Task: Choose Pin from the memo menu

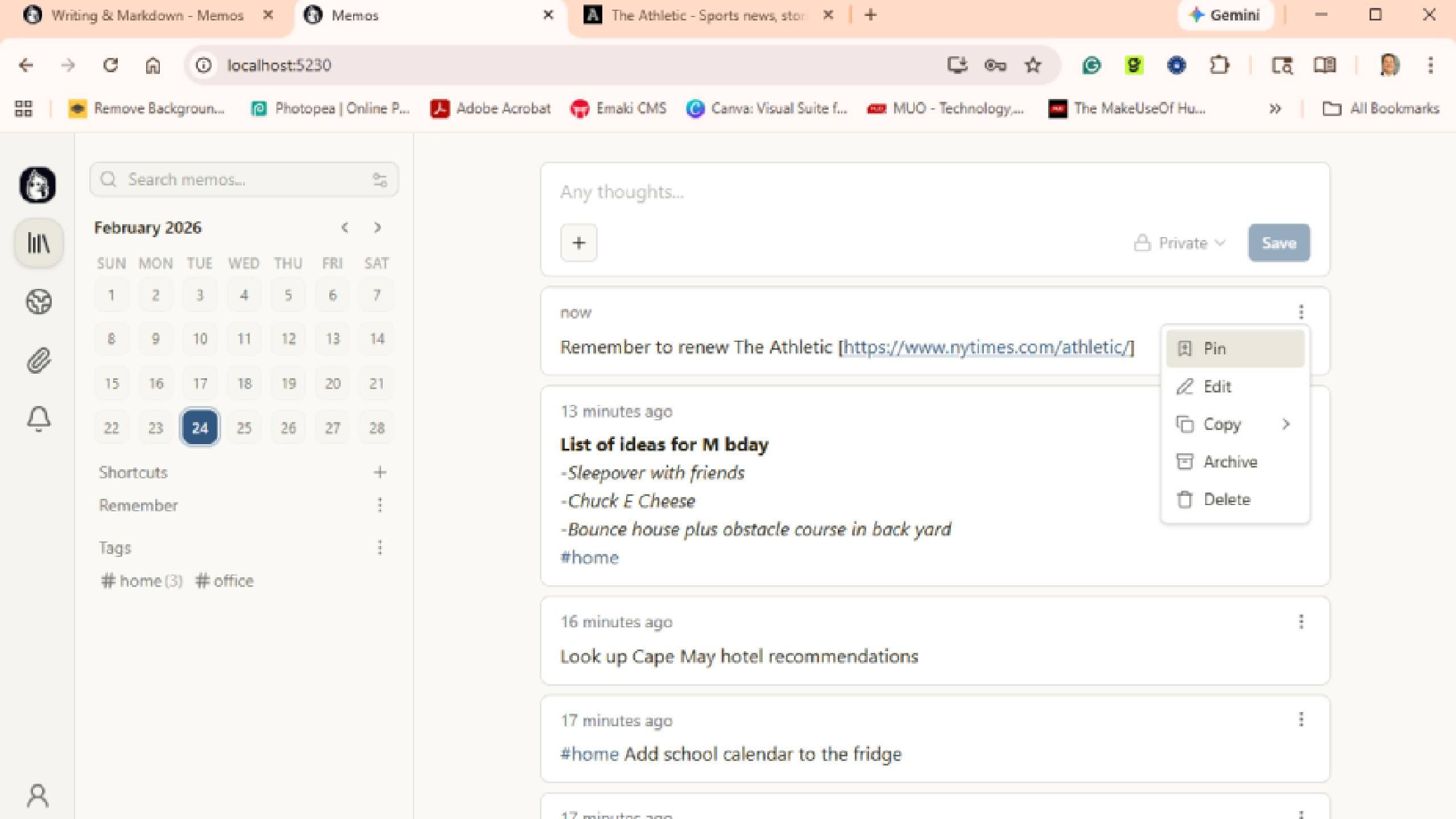Action: tap(1235, 349)
